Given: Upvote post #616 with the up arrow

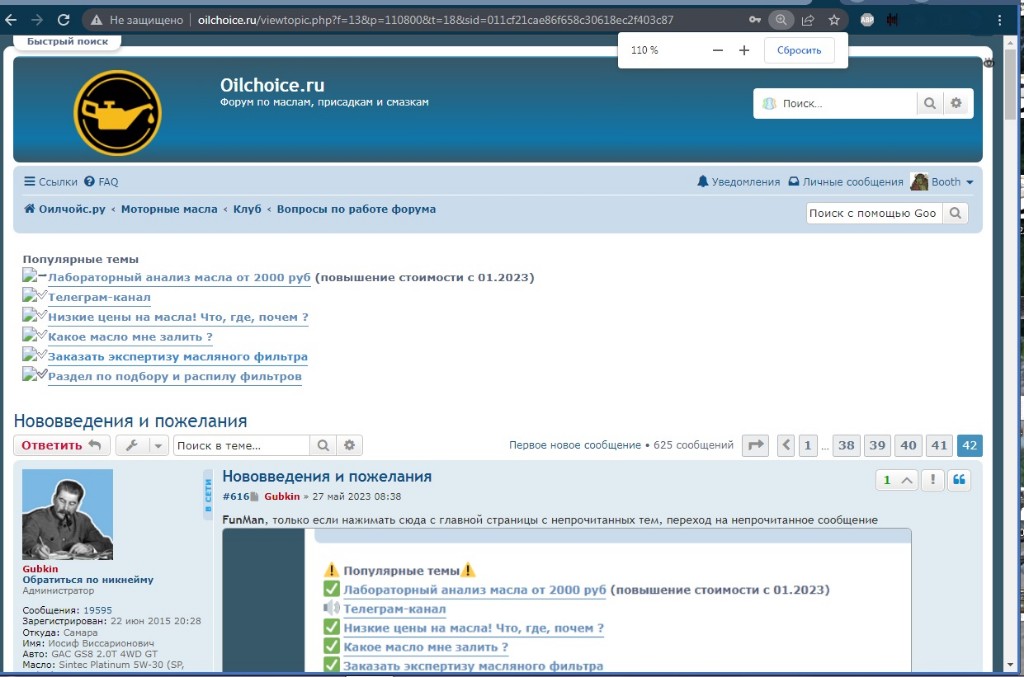Looking at the screenshot, I should point(907,480).
